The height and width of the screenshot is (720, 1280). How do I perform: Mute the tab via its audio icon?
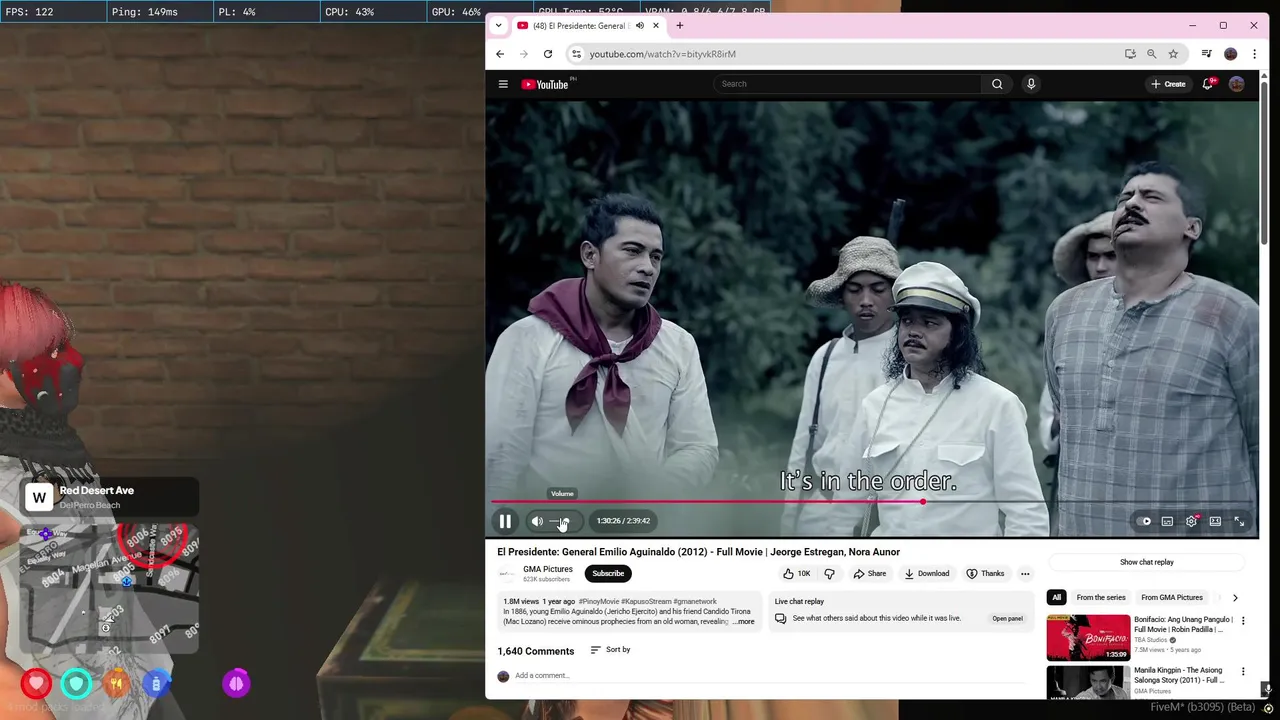click(x=640, y=26)
